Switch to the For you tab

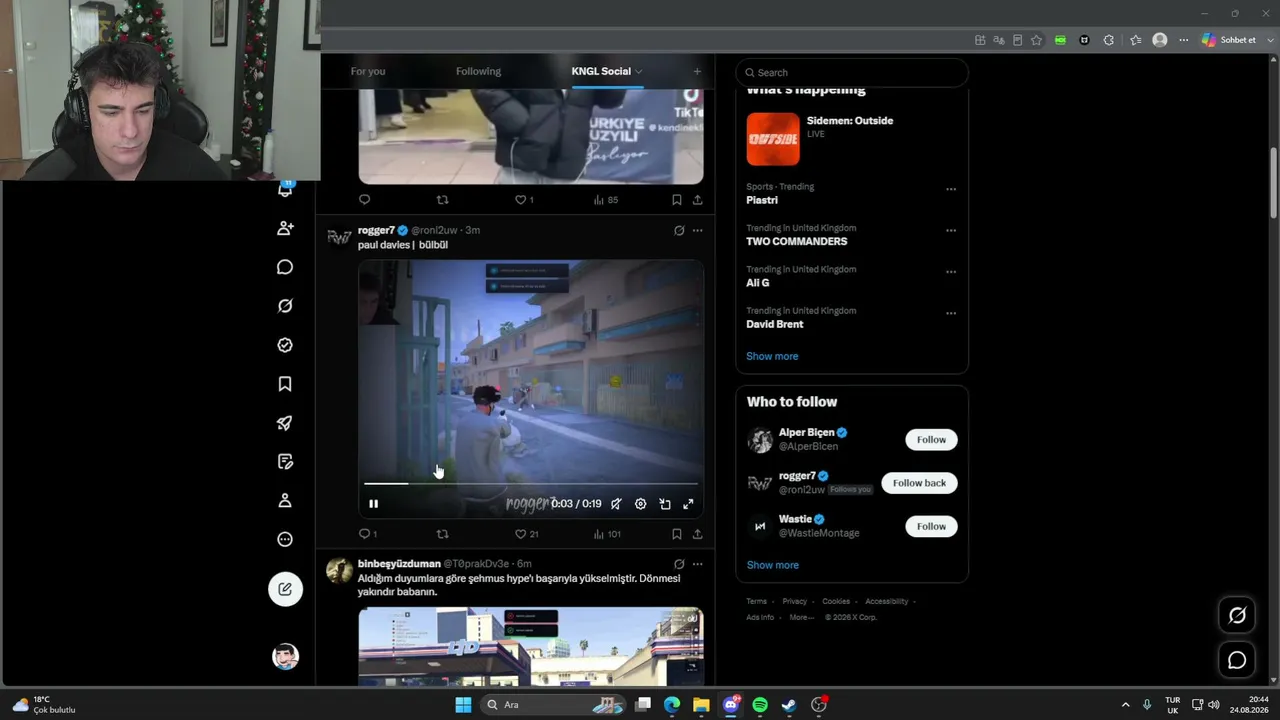[368, 71]
